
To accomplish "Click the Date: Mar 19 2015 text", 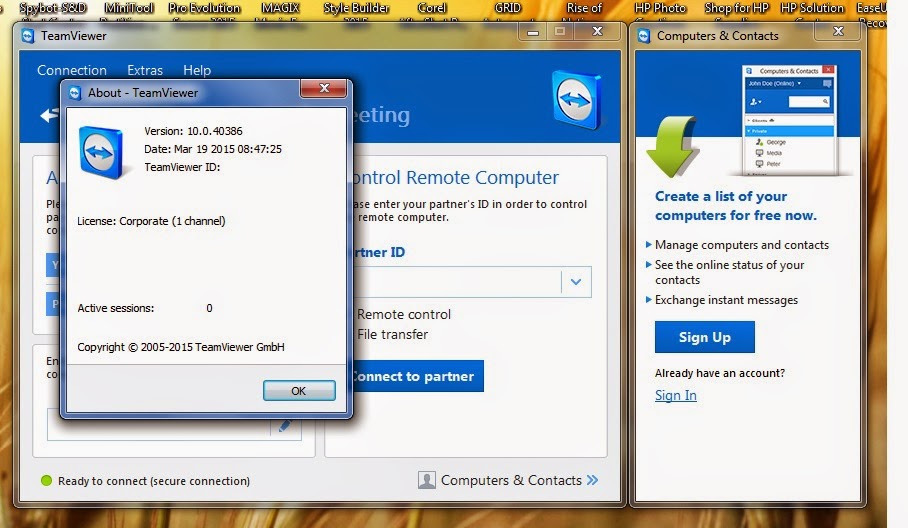I will (x=213, y=149).
